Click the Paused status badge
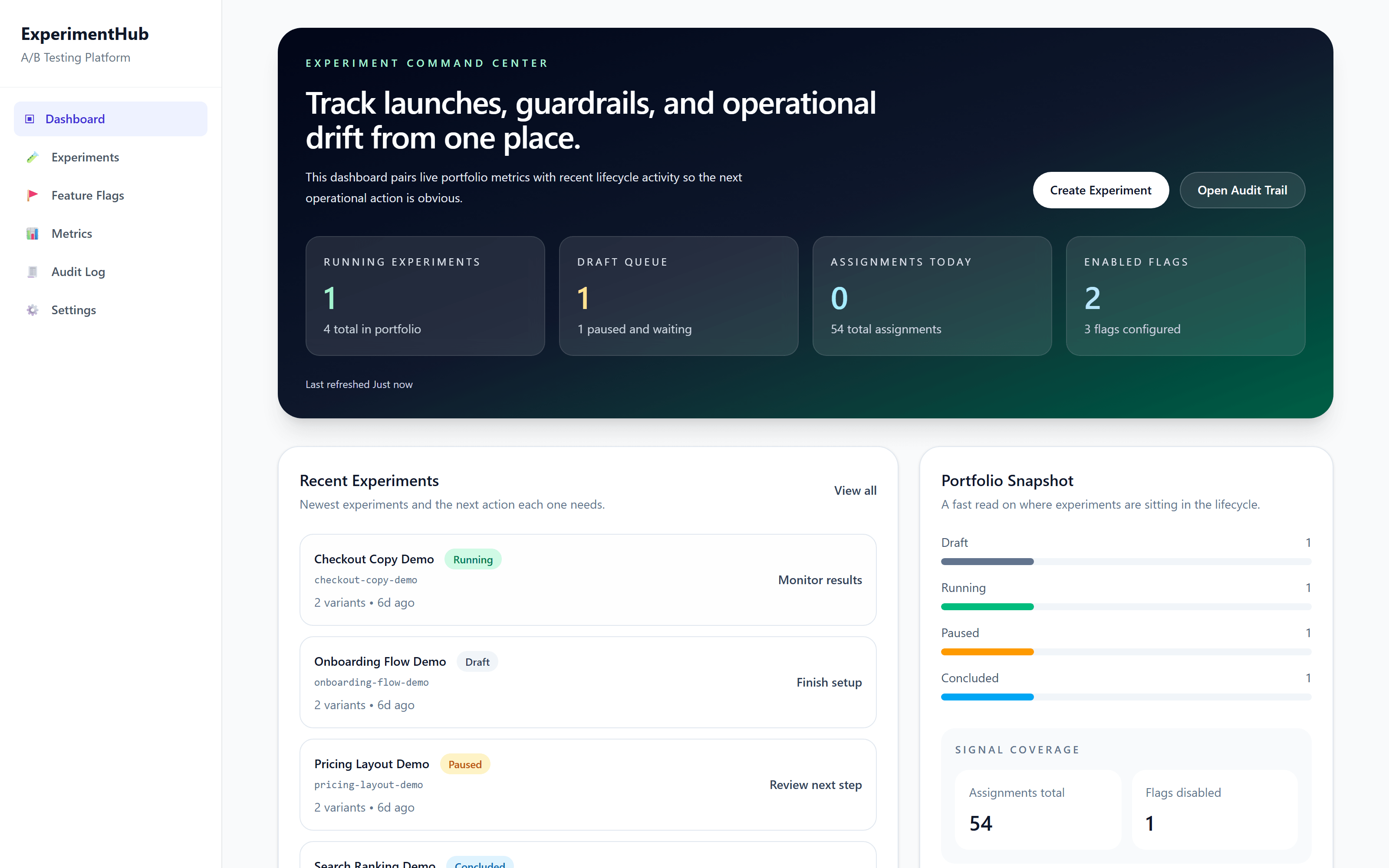Screen dimensions: 1389x868 click(x=465, y=764)
